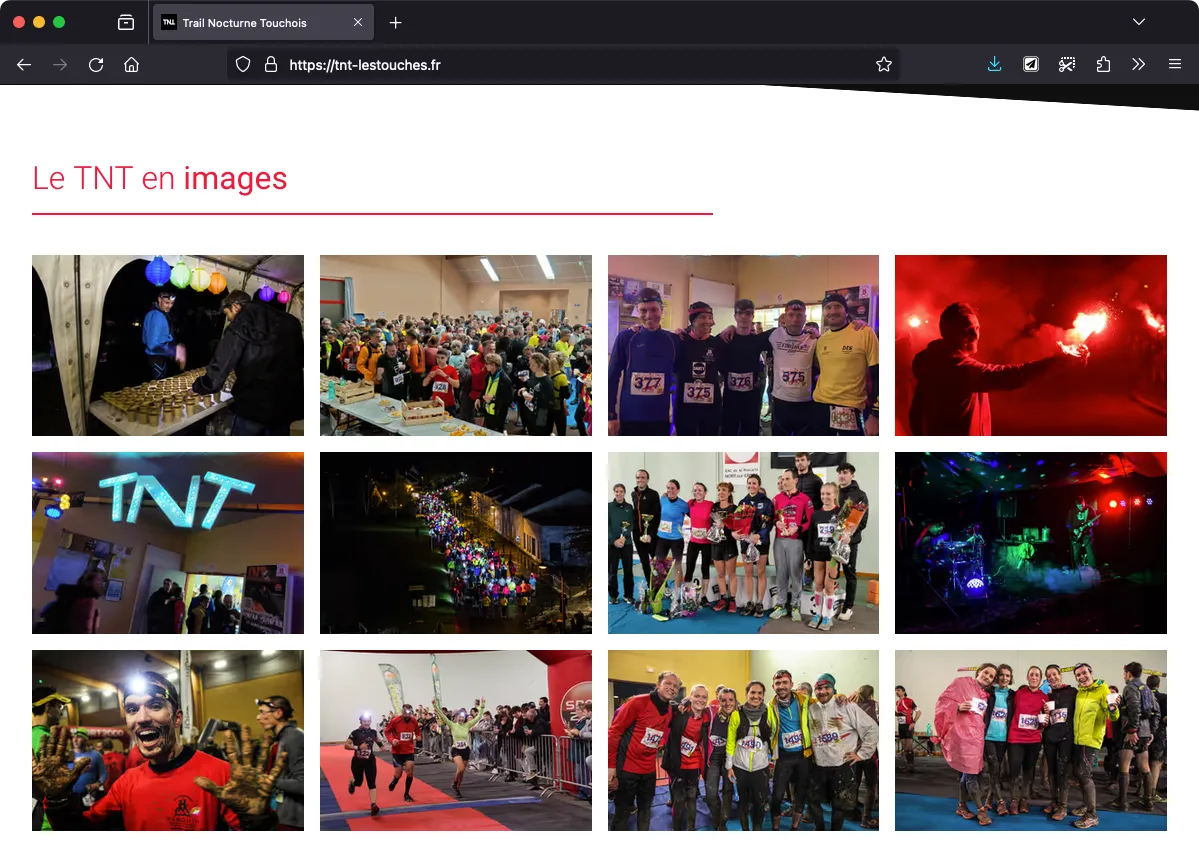Open the Downloads panel in the toolbar
The image size is (1199, 864).
994,64
